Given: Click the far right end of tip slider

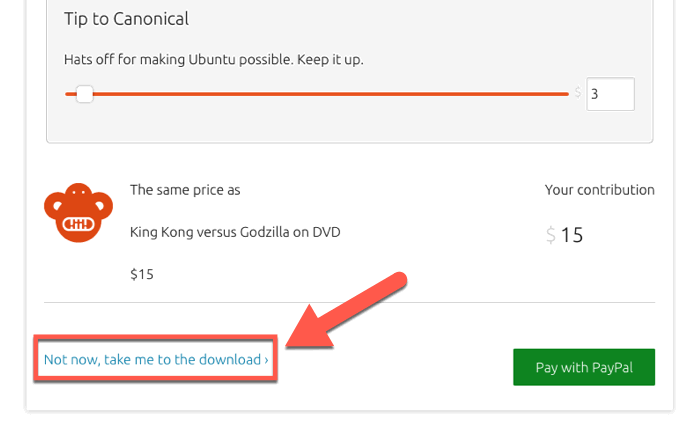Looking at the screenshot, I should [566, 94].
